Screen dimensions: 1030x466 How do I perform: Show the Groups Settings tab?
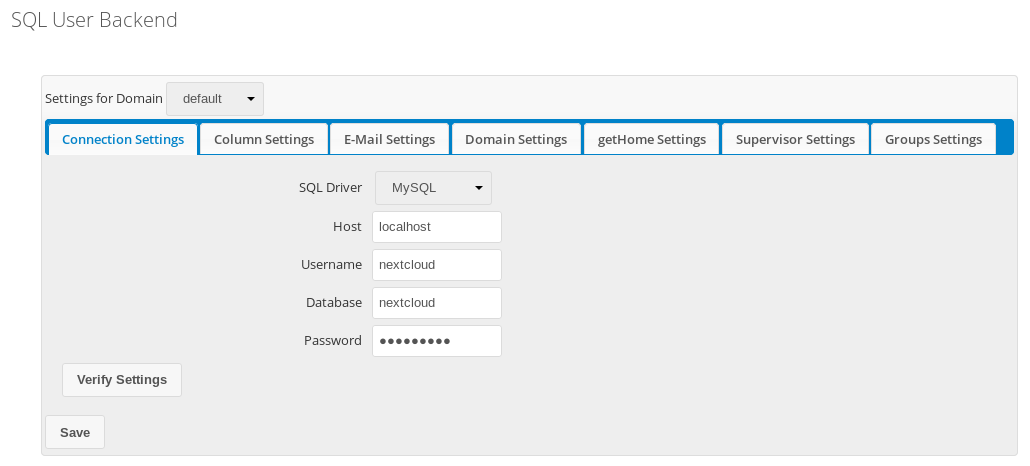pyautogui.click(x=933, y=139)
